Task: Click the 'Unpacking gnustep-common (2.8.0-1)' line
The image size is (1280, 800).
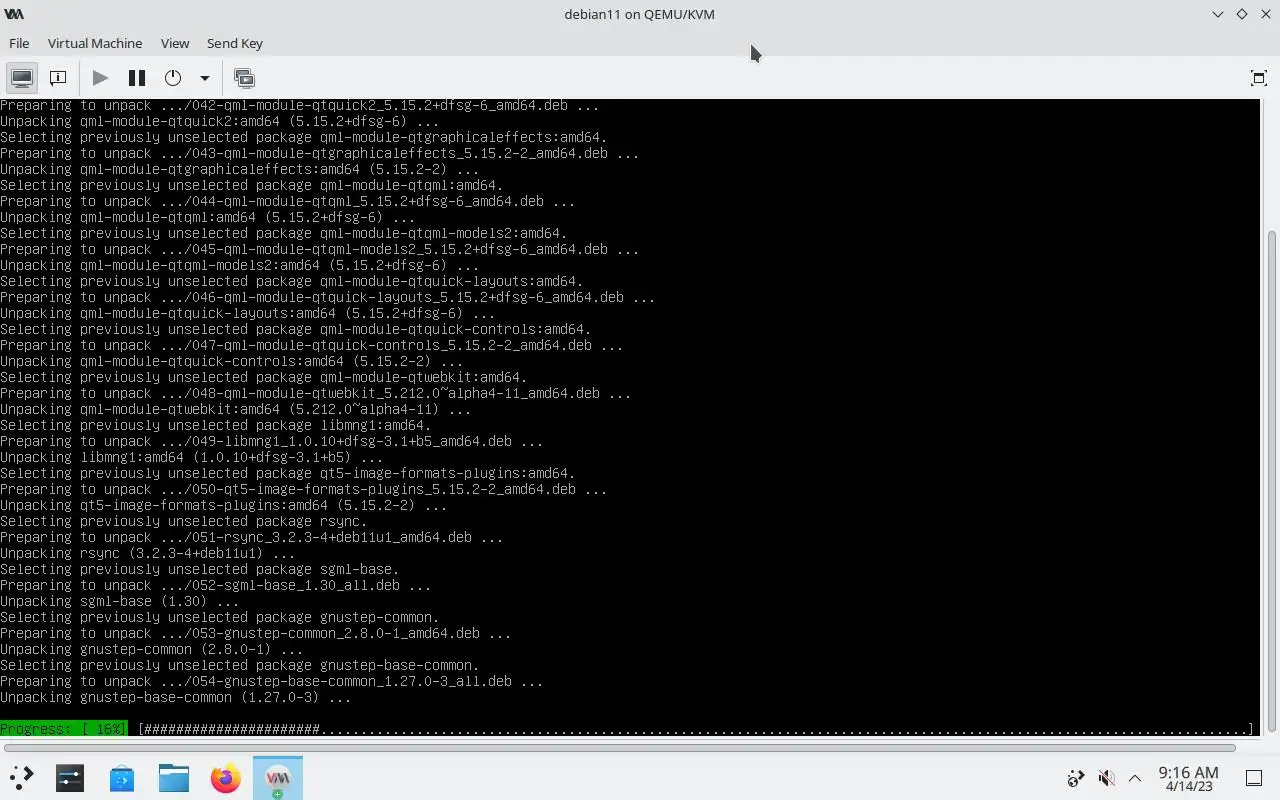Action: click(151, 649)
